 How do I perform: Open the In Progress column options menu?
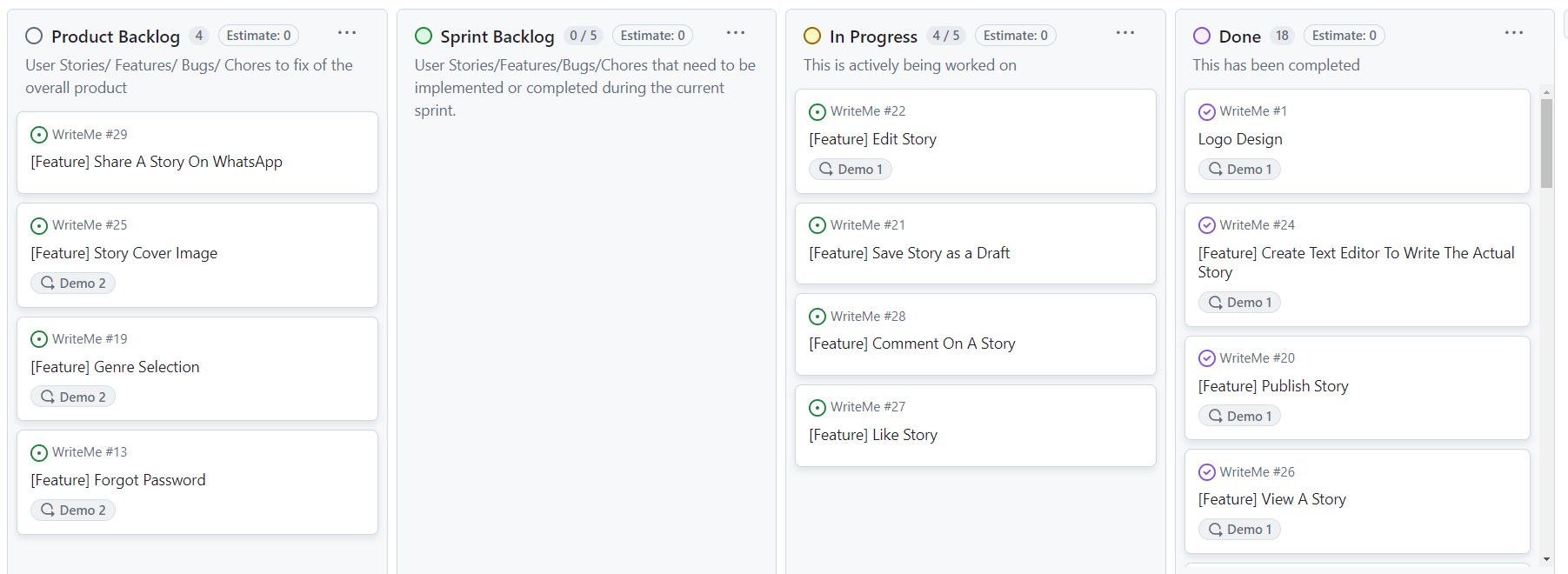(x=1125, y=33)
